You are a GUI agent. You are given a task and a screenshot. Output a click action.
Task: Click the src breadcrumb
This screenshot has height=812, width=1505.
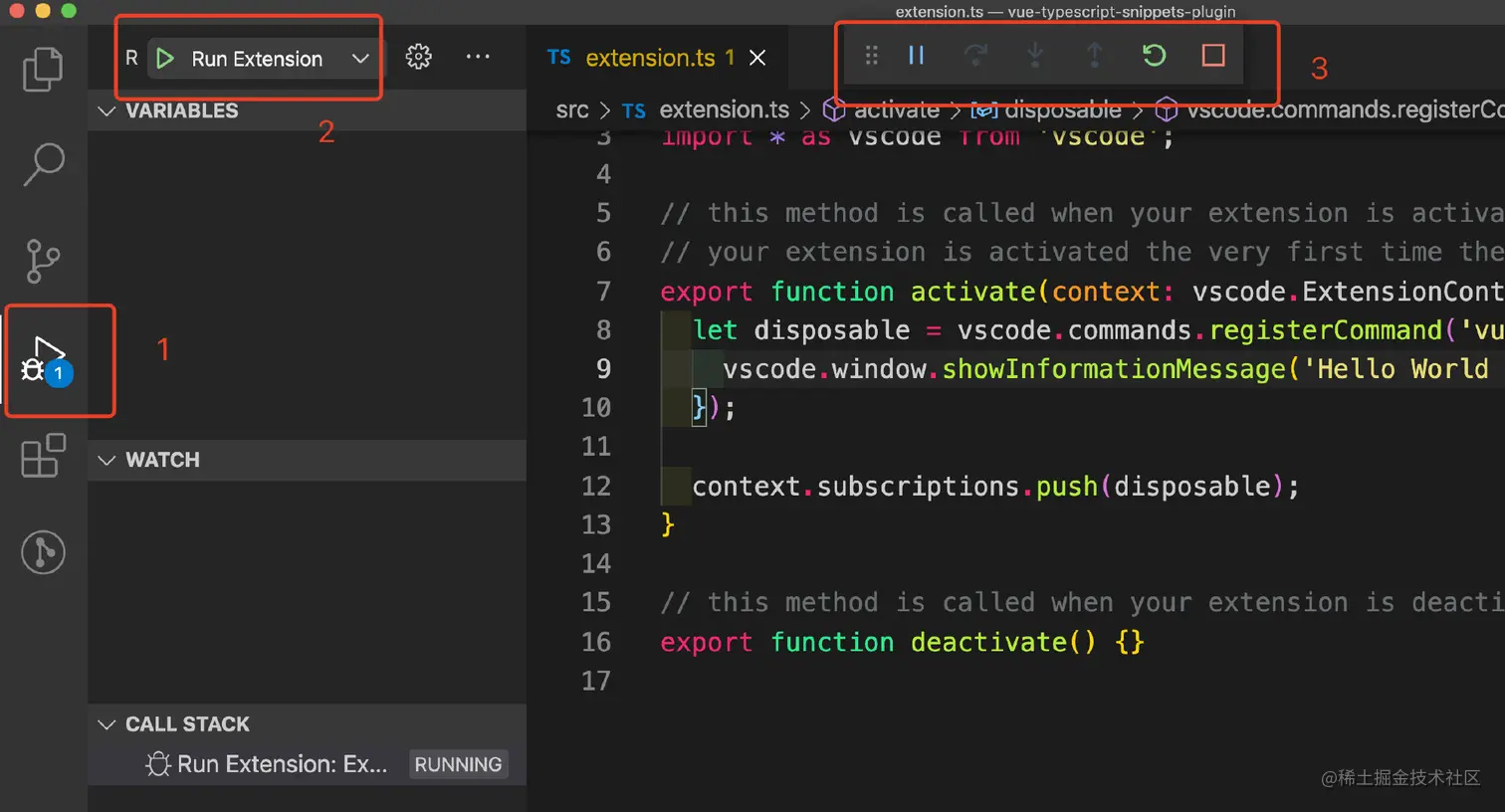click(572, 109)
